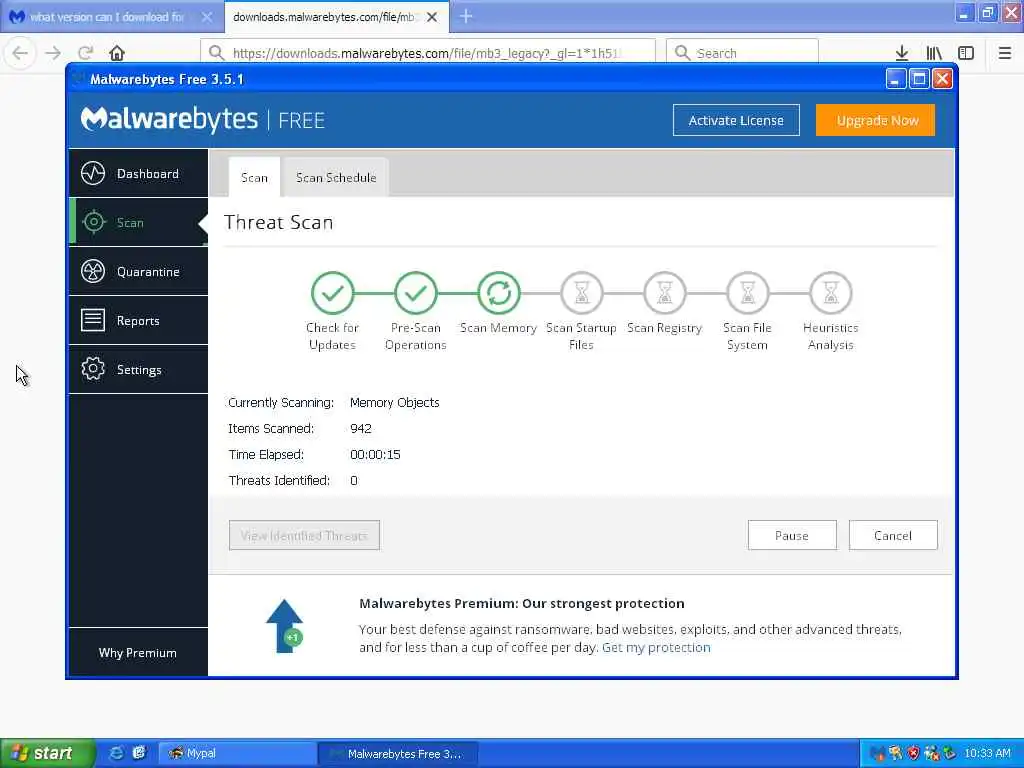Click the 'Memory Objects' currently scanning value
Viewport: 1024px width, 768px height.
click(394, 402)
